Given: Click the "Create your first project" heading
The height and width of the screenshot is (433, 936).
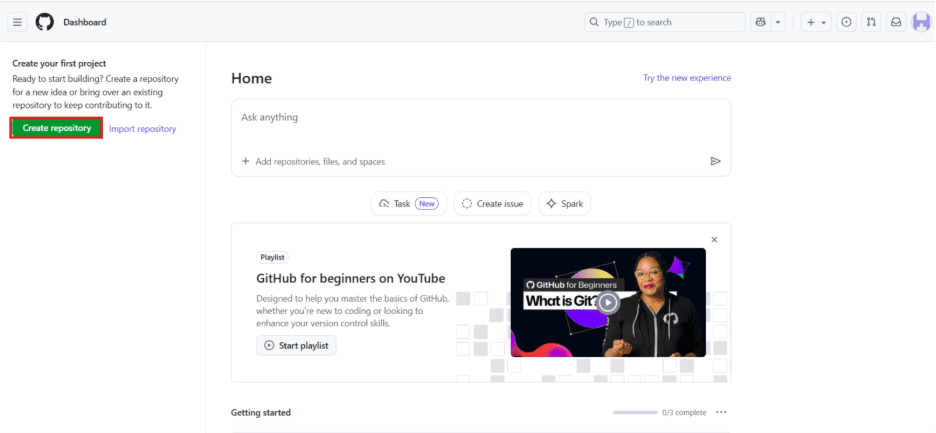Looking at the screenshot, I should pos(59,63).
